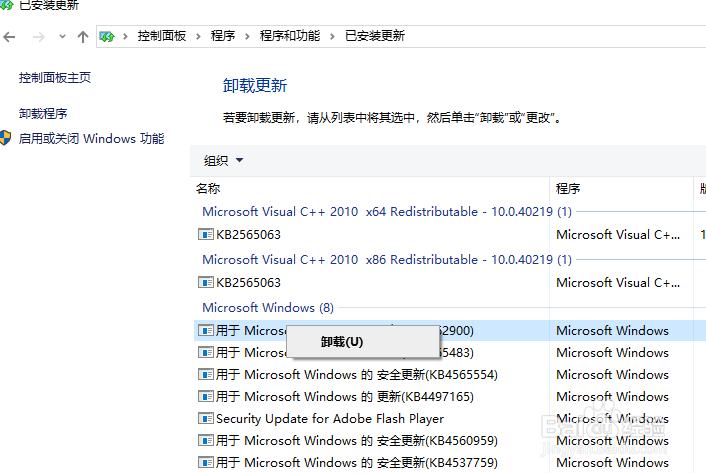Sort by 程序 column header
Screen dimensions: 706x473
tap(568, 189)
